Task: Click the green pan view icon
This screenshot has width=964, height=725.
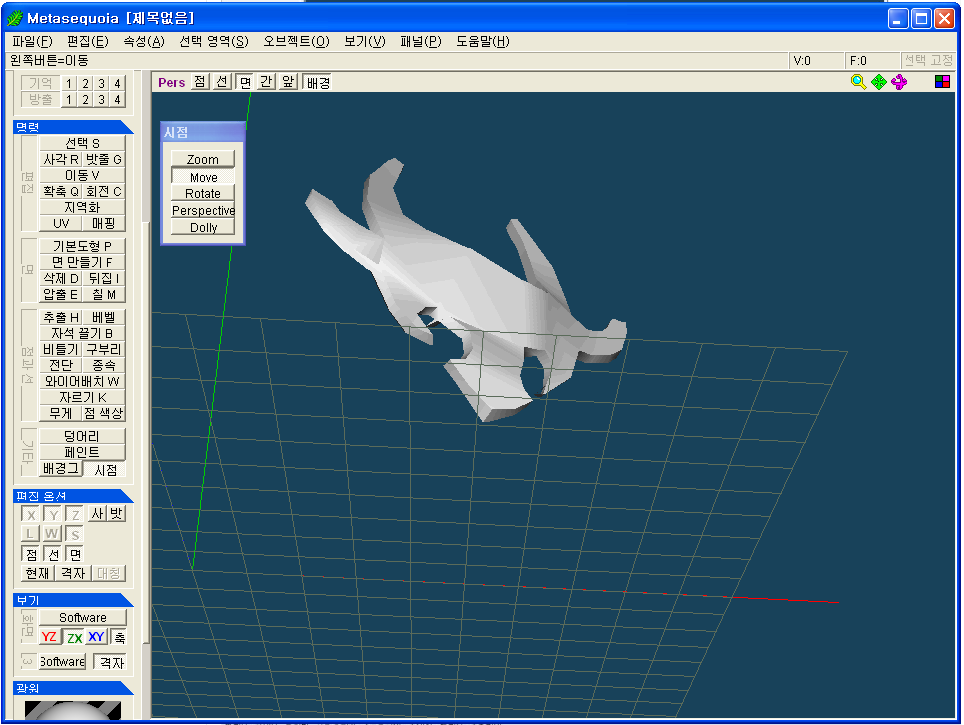Action: click(878, 82)
